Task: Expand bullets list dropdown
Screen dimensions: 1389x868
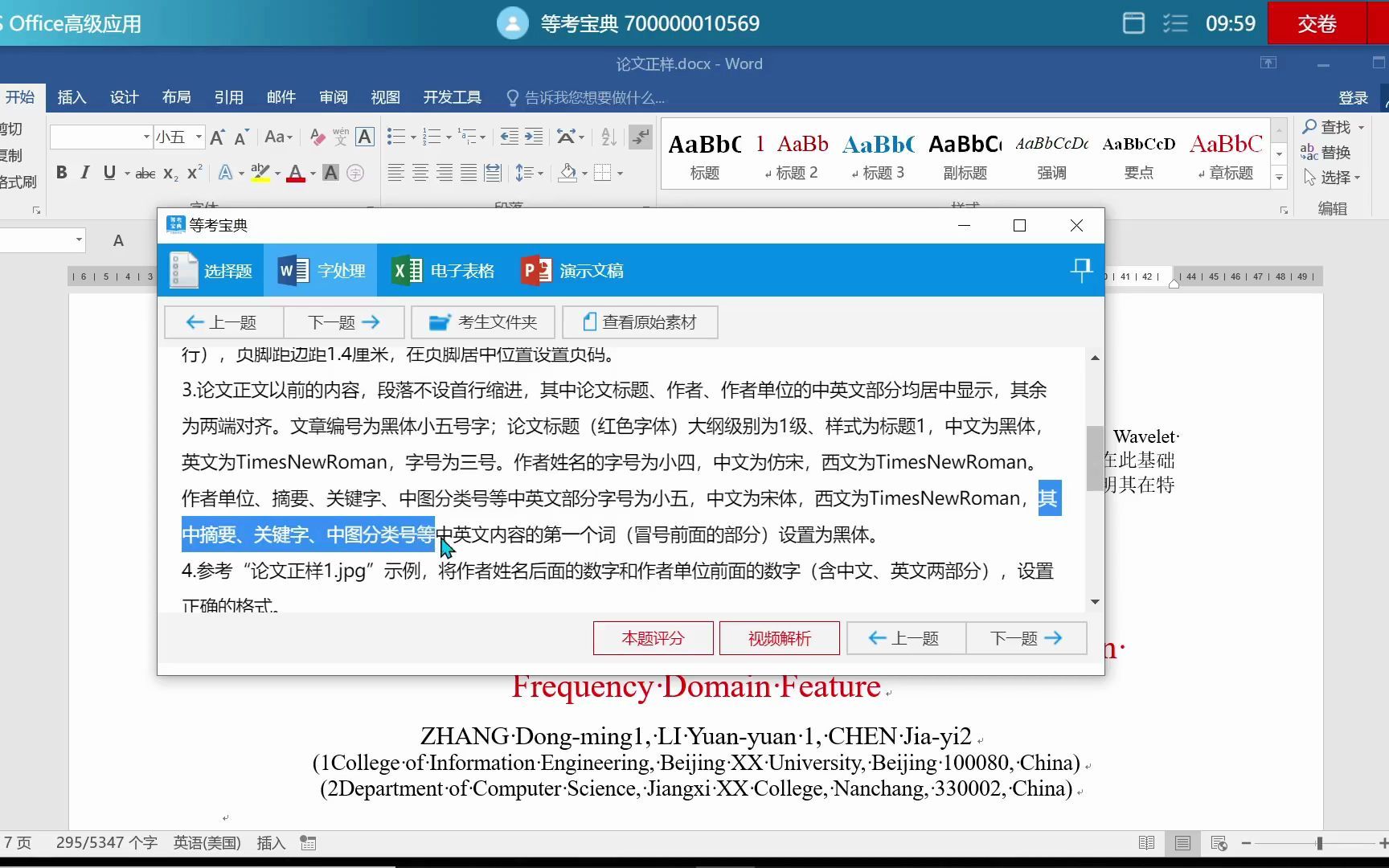Action: 413,137
